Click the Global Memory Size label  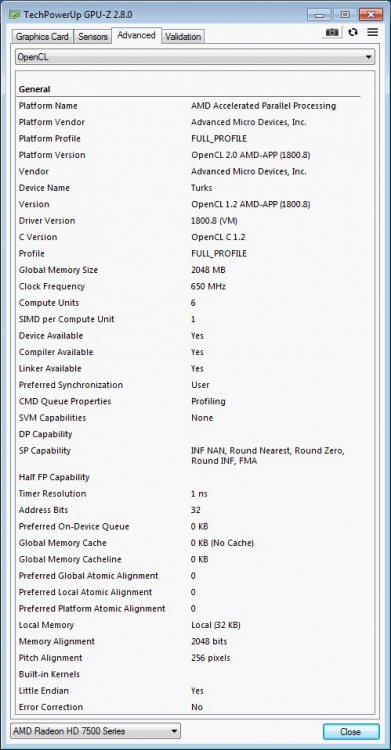coord(58,270)
